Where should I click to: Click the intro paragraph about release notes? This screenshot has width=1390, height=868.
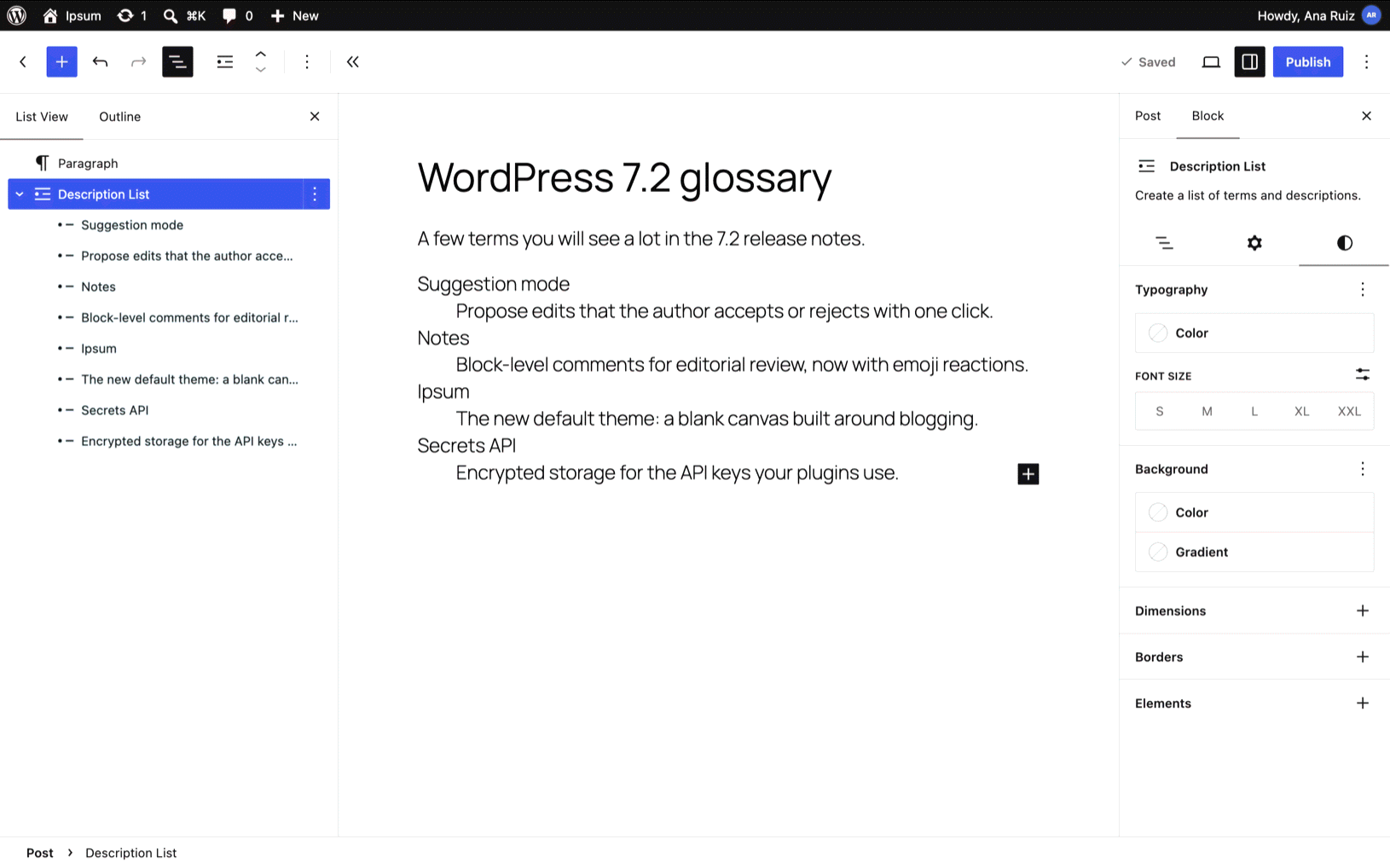(x=641, y=239)
